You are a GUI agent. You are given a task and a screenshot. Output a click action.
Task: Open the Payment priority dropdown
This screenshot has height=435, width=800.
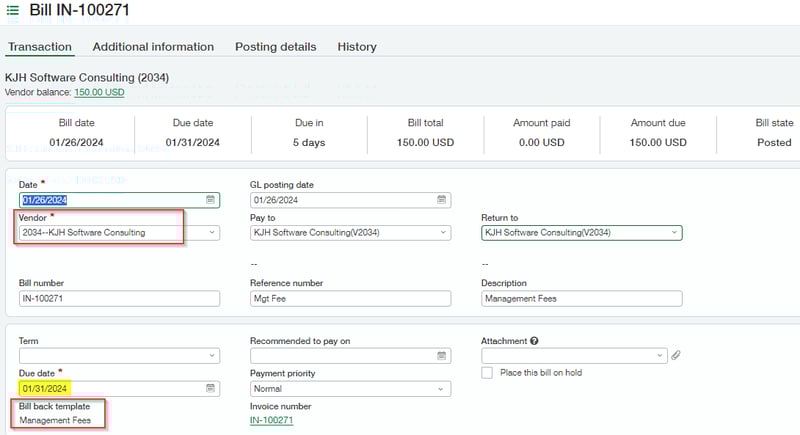(442, 388)
